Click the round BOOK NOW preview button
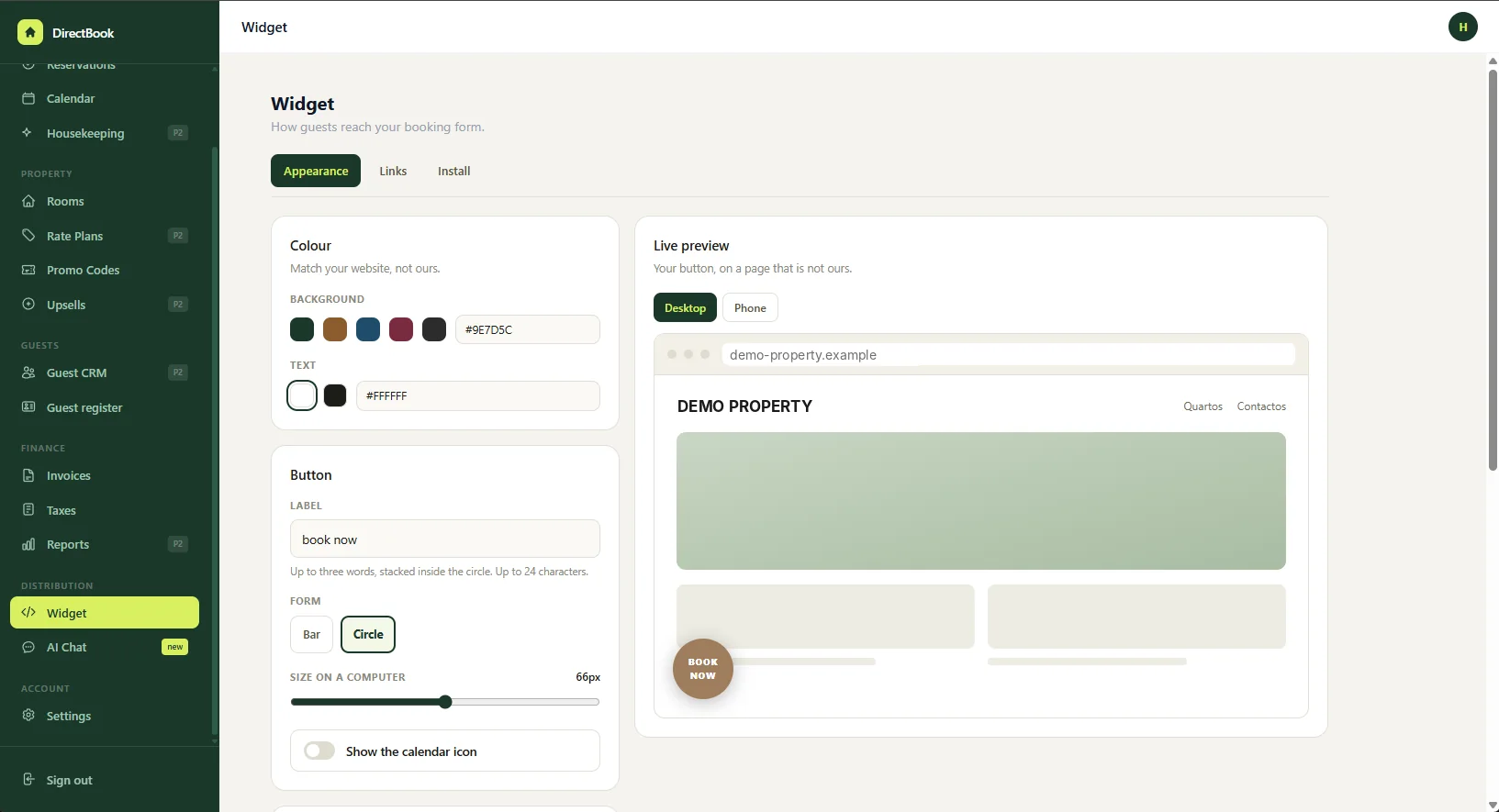 tap(703, 669)
